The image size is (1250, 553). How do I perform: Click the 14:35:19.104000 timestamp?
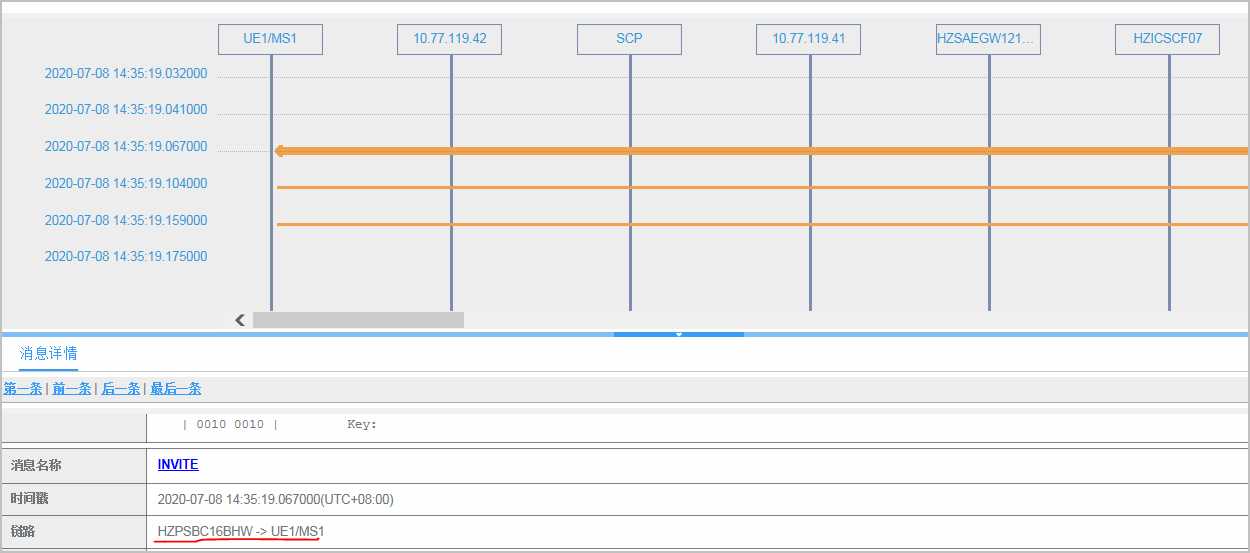[x=126, y=184]
